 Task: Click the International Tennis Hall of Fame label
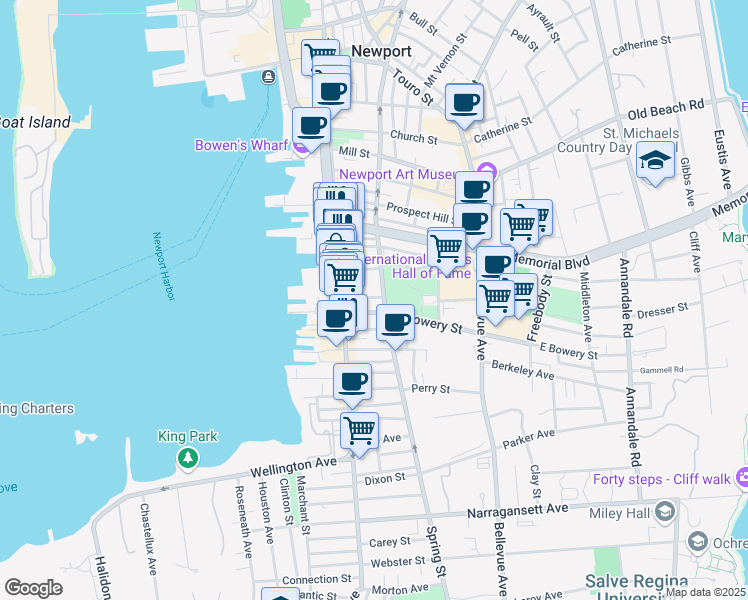tap(420, 266)
